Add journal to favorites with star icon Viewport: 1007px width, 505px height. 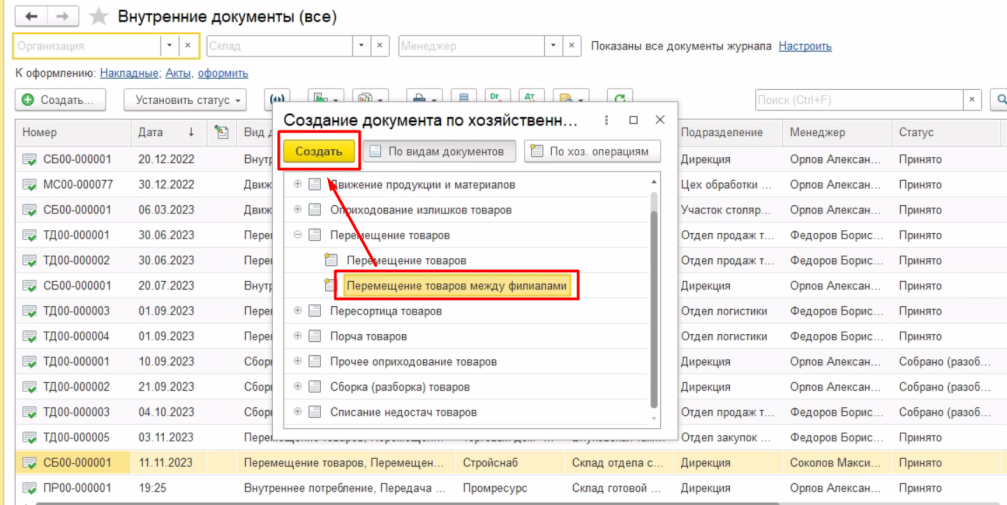click(98, 17)
